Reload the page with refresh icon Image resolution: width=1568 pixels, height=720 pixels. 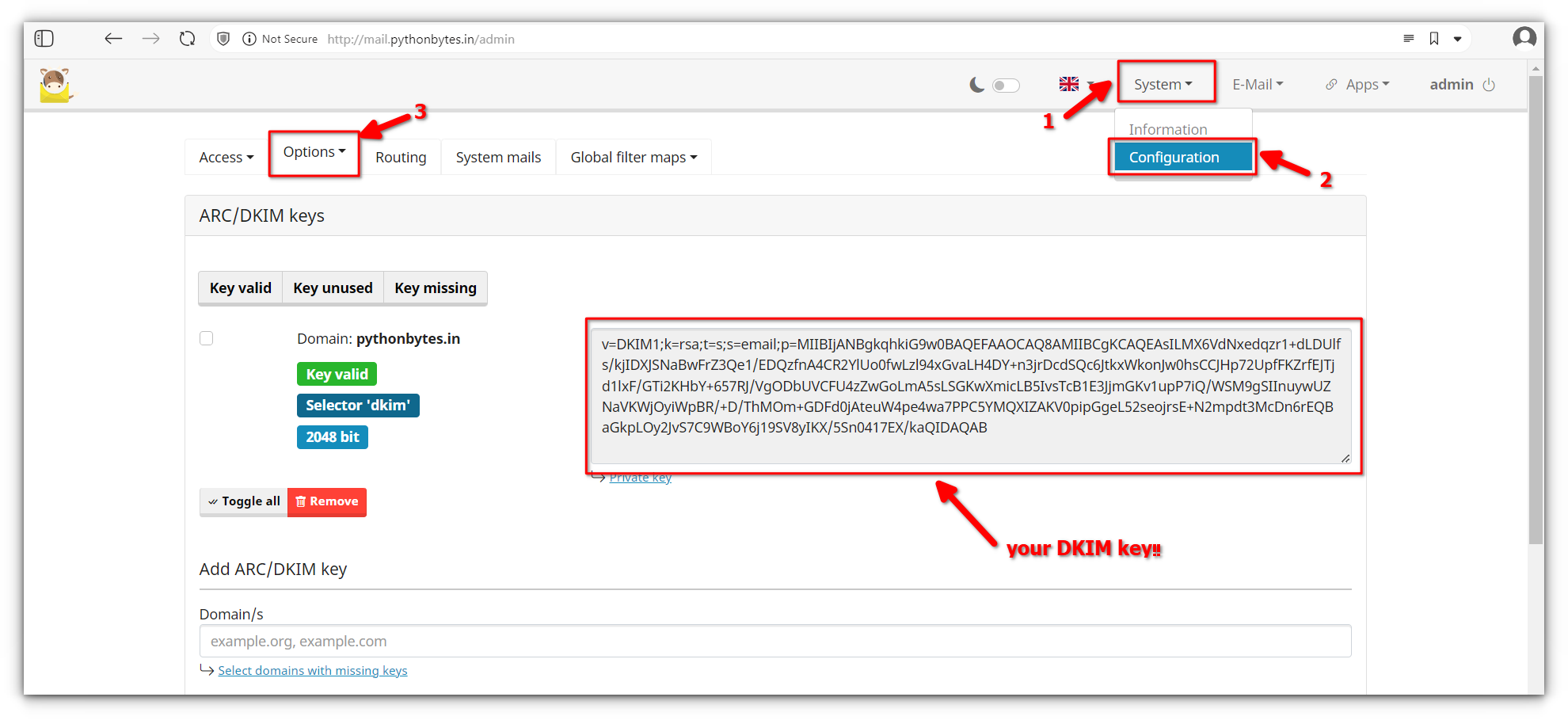tap(187, 39)
